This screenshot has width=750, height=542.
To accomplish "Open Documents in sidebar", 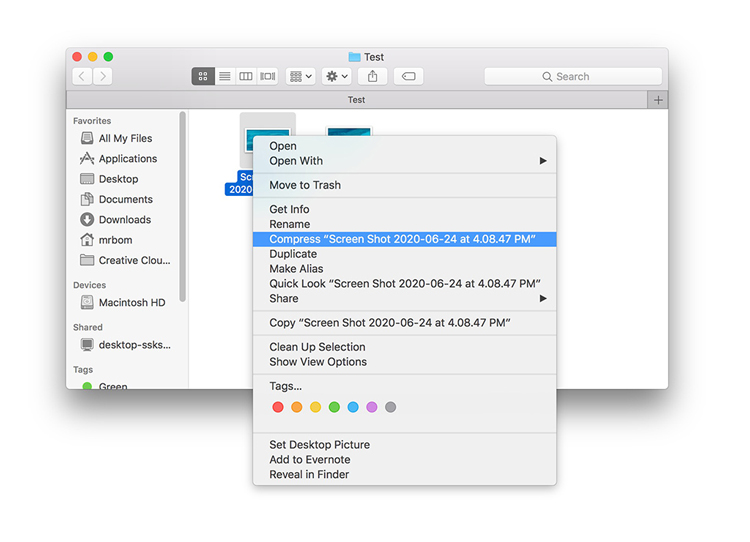I will [x=125, y=199].
